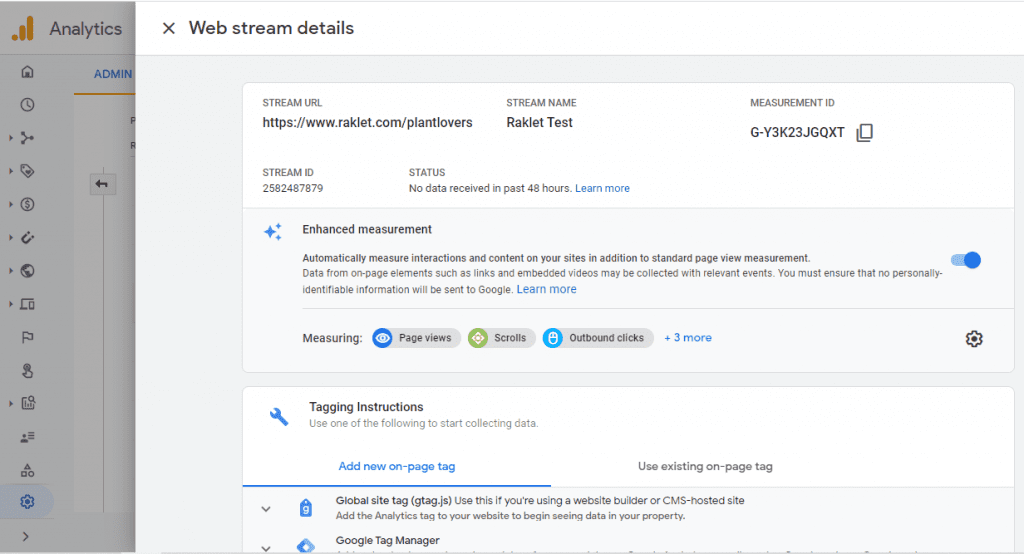Toggle Enhanced measurement switch off
The image size is (1024, 554).
(966, 260)
